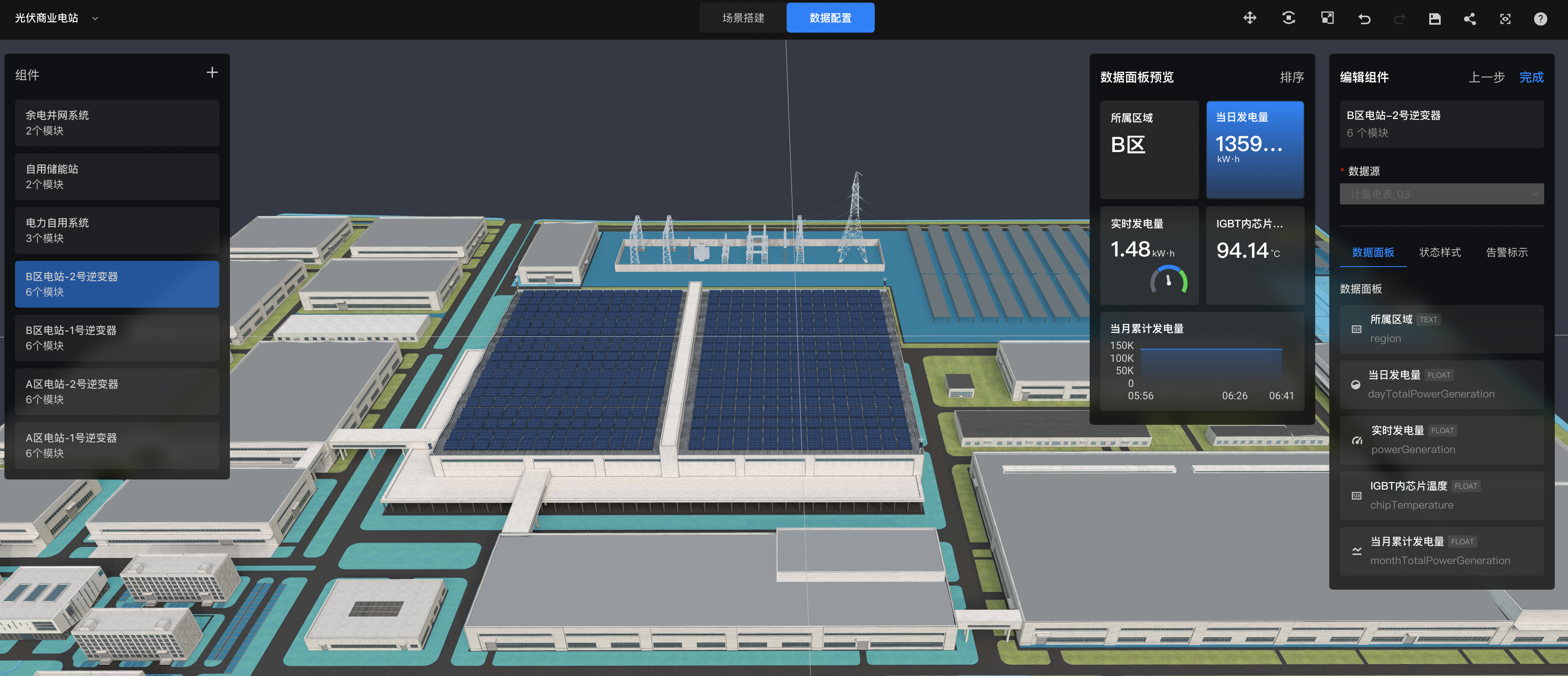The width and height of the screenshot is (1568, 676).
Task: Redo the undone action
Action: [x=1399, y=19]
